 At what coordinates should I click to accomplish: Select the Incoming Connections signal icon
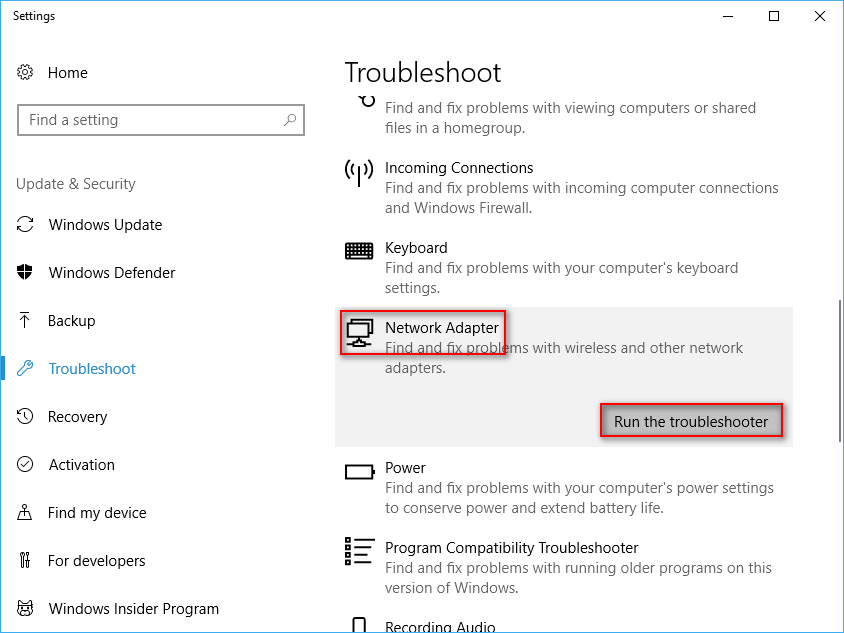tap(359, 171)
